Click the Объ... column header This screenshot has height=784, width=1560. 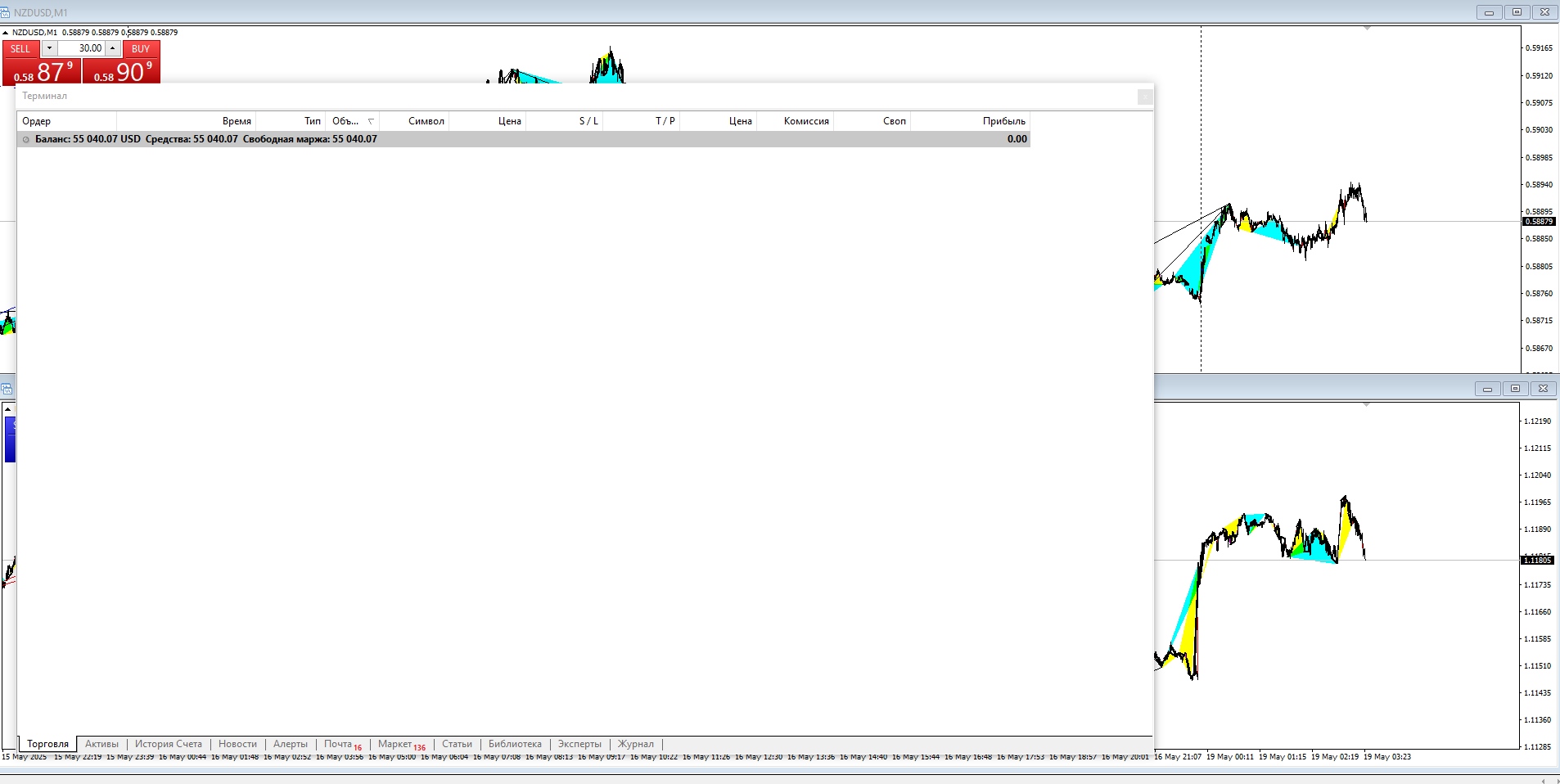pyautogui.click(x=353, y=121)
